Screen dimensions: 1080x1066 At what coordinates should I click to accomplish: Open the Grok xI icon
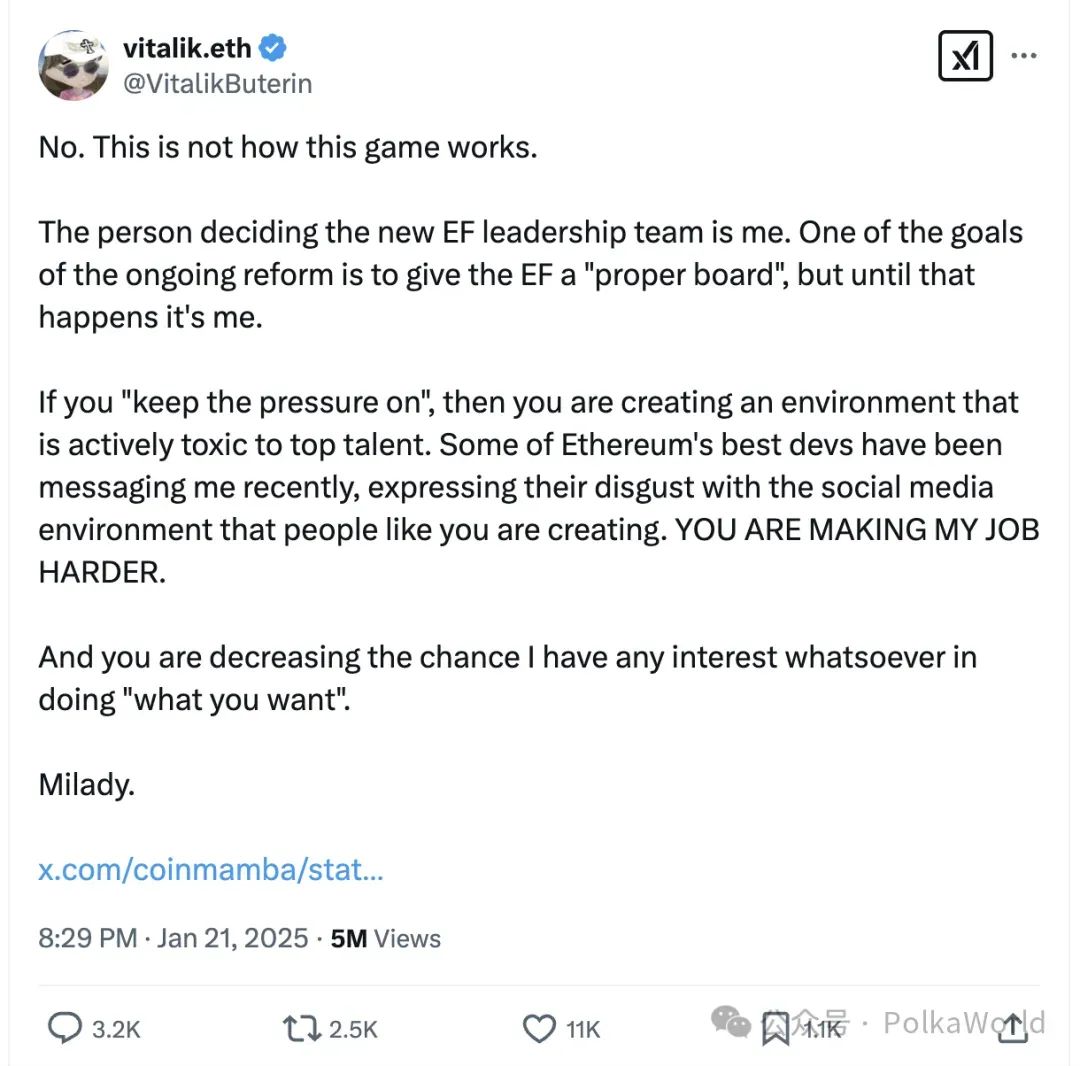[965, 56]
